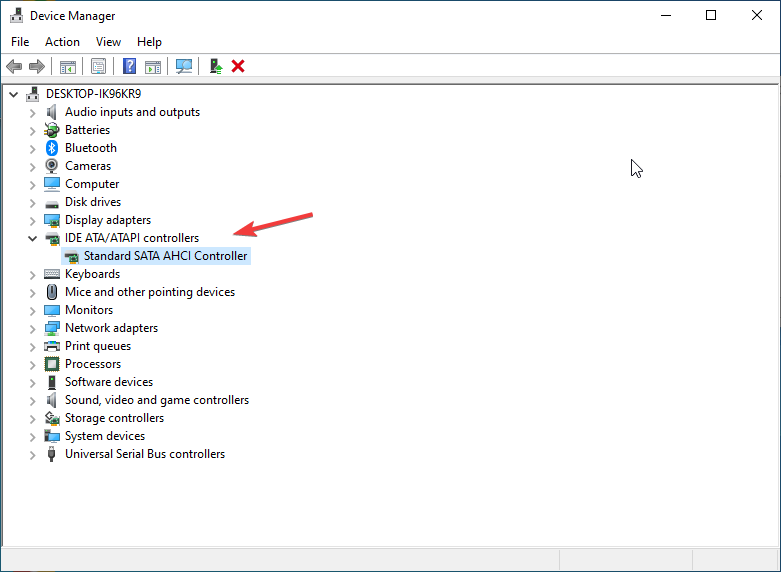
Task: Select IDE ATA/ATAPI controllers label
Action: (131, 238)
